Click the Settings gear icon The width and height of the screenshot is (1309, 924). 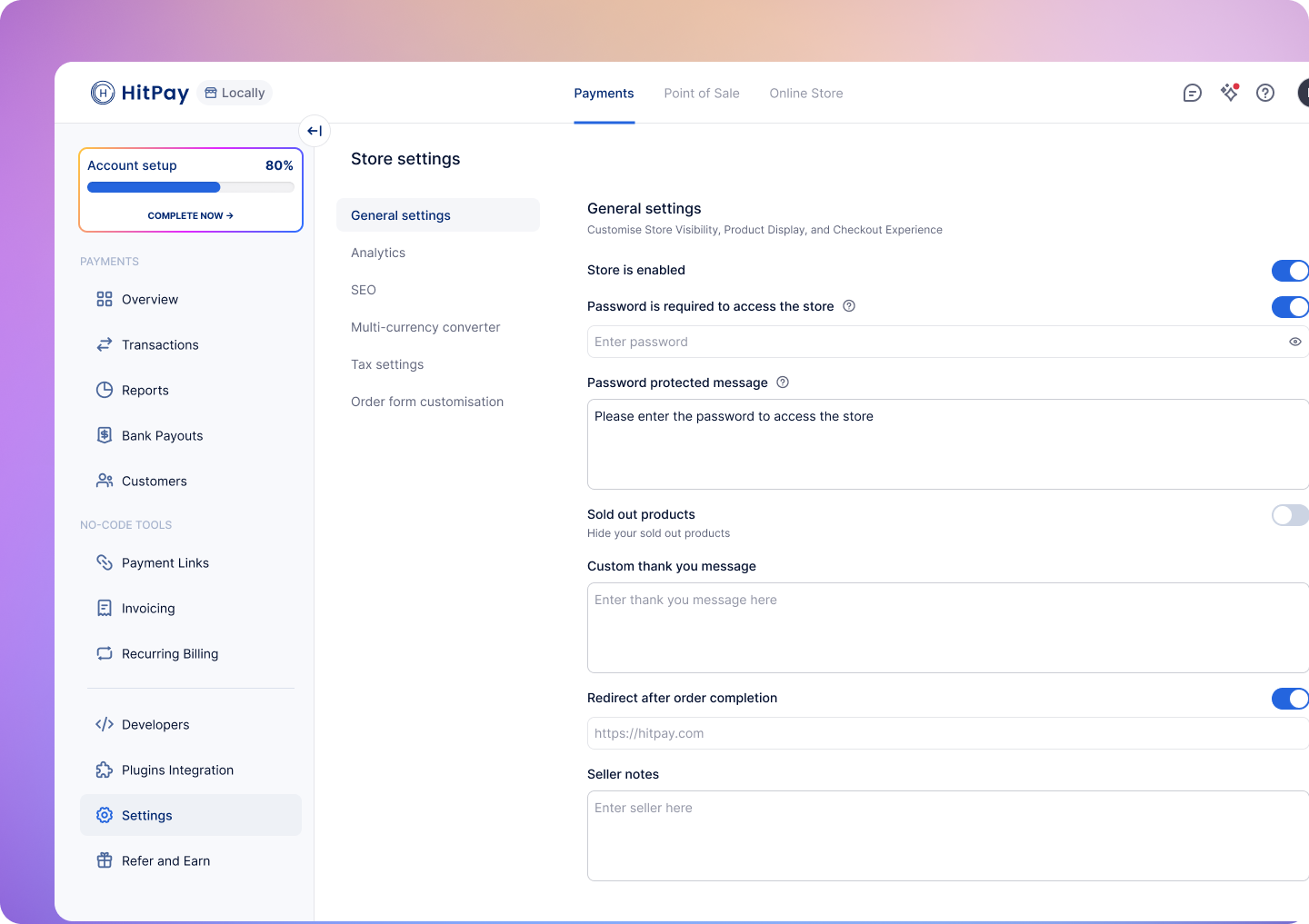coord(105,815)
